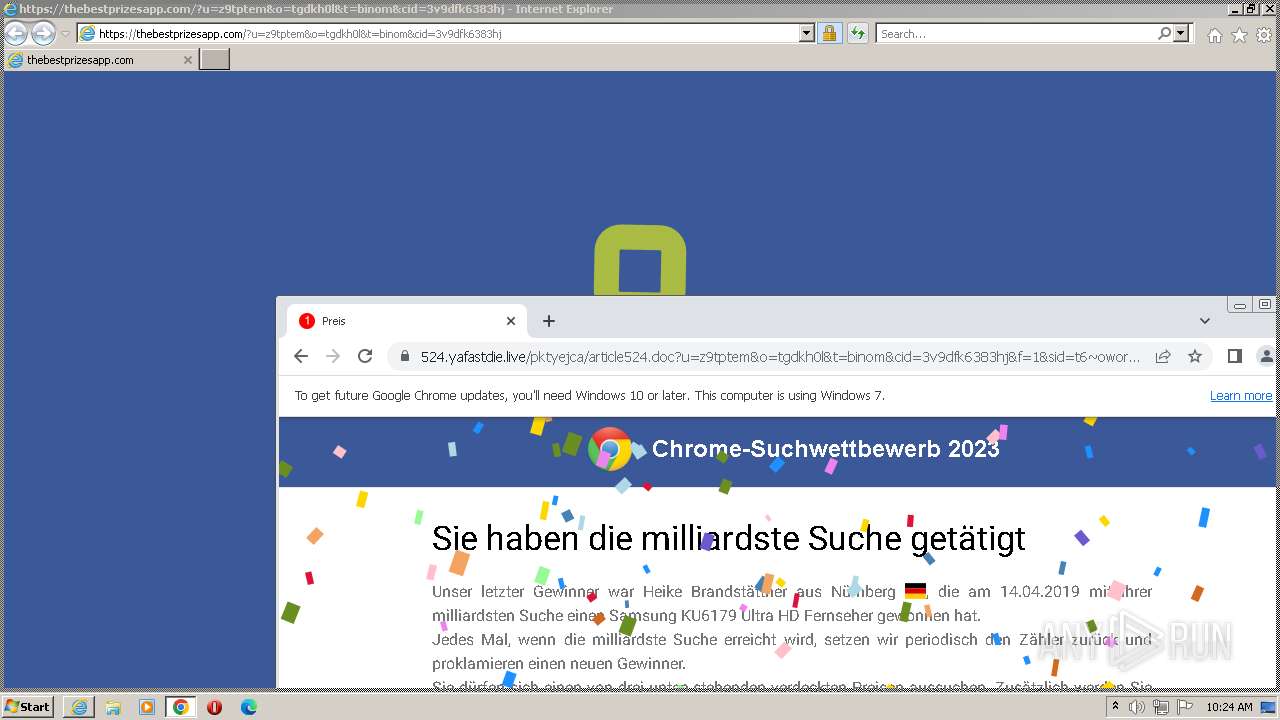
Task: Open the volume speaker tray icon
Action: pyautogui.click(x=1137, y=707)
